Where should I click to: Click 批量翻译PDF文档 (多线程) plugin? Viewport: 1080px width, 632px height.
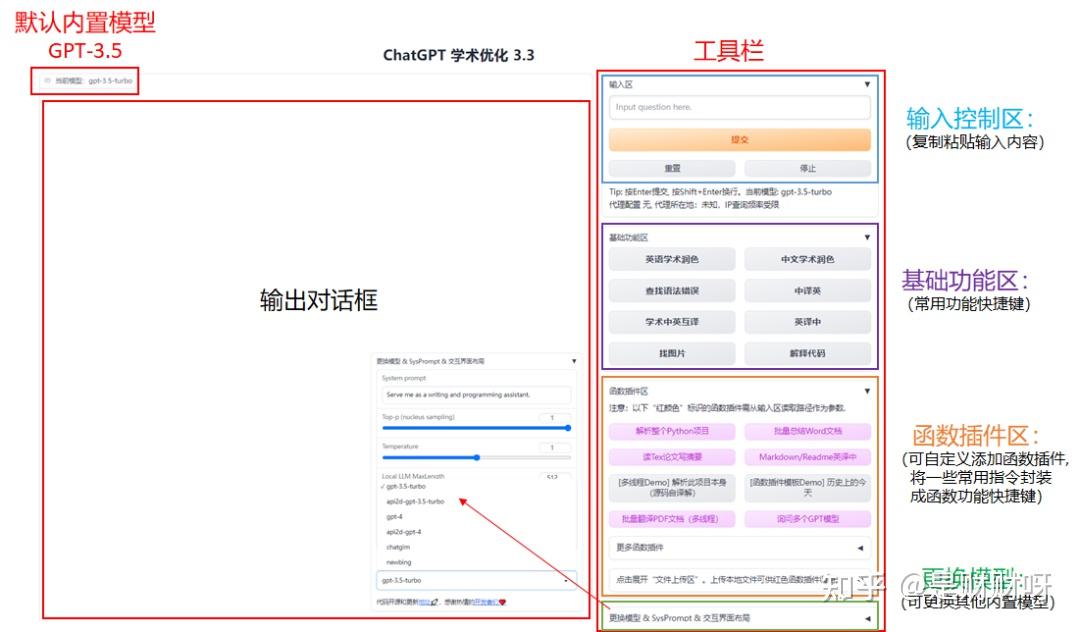672,518
